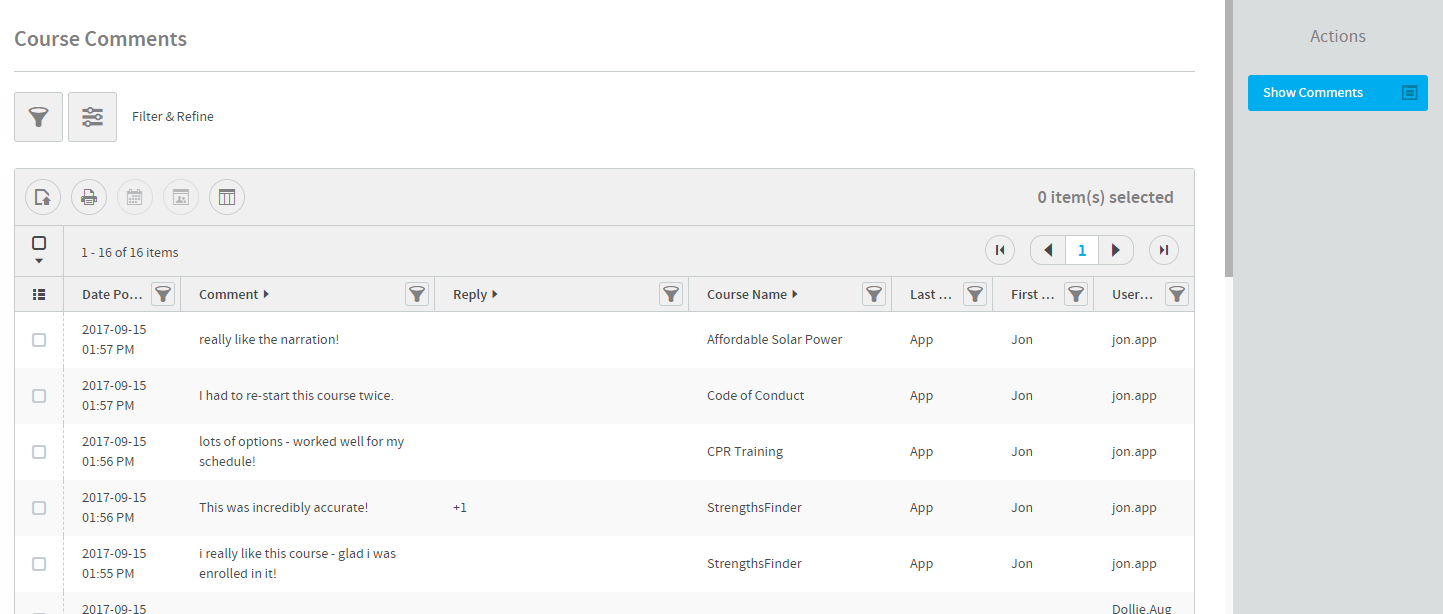Click the Affordable Solar Power course name
Screen dimensions: 1443x614
[x=775, y=340]
